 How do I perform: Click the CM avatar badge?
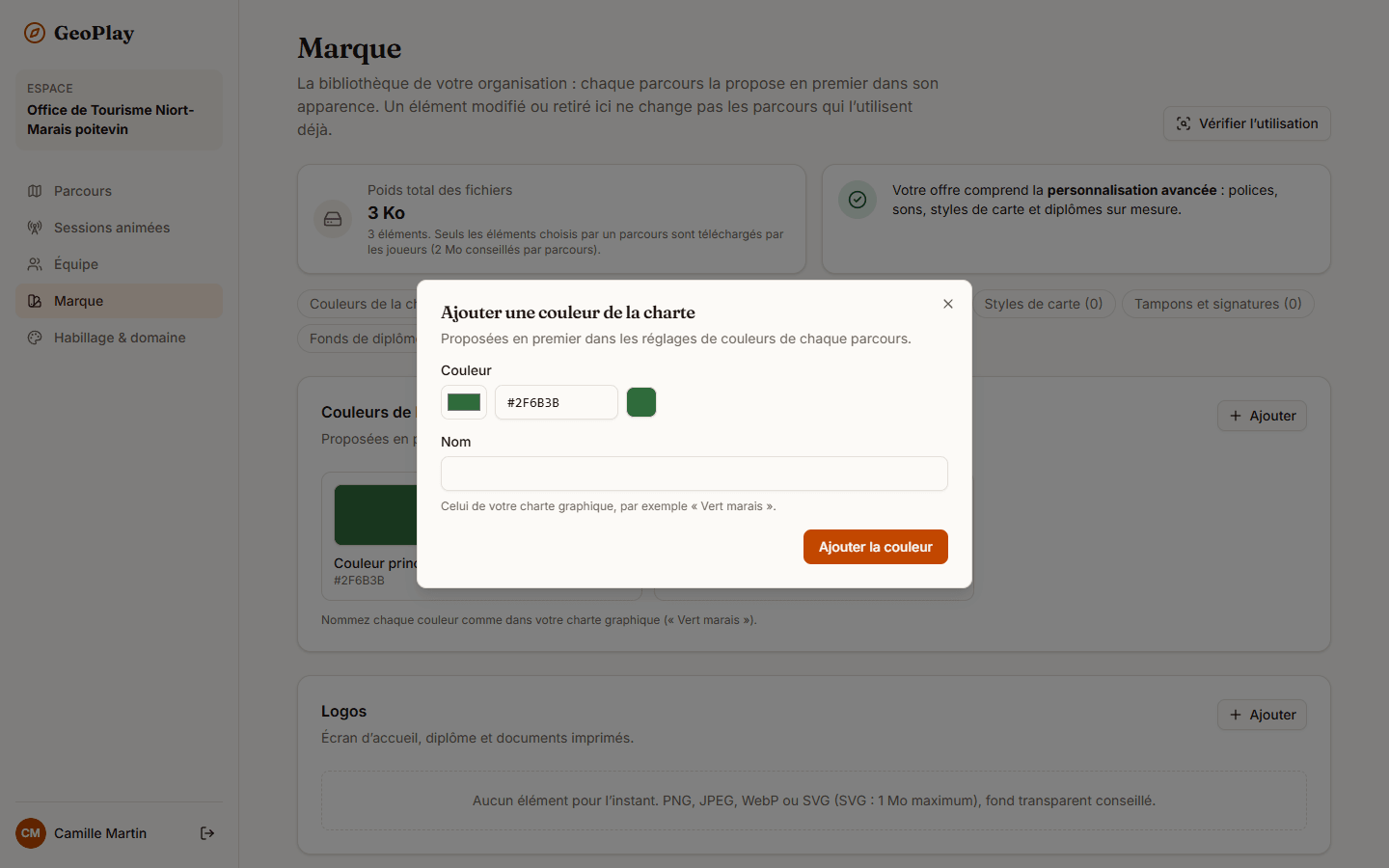tap(31, 833)
